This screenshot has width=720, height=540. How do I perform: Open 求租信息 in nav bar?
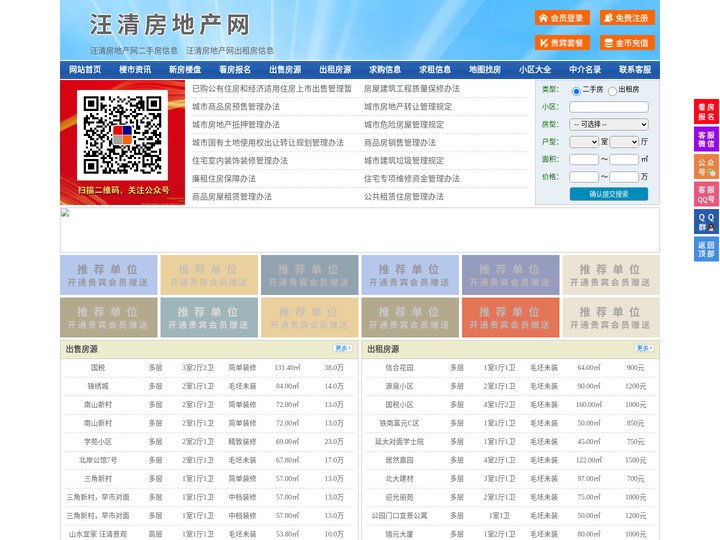point(435,70)
